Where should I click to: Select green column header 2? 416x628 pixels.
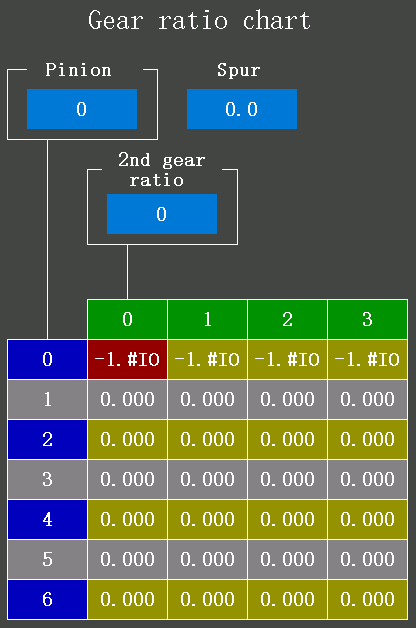pos(287,319)
